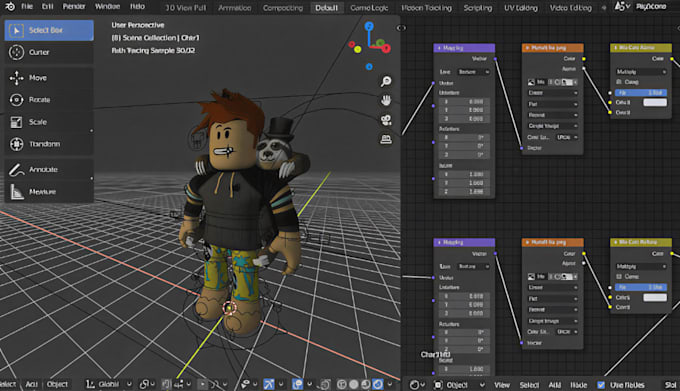Collapse the lower Mapping node
The height and width of the screenshot is (391, 680).
pos(439,242)
